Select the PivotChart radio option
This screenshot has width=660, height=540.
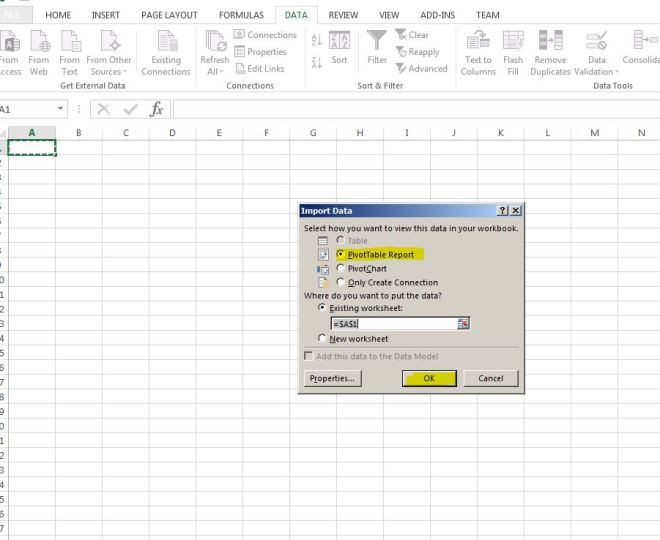click(341, 269)
